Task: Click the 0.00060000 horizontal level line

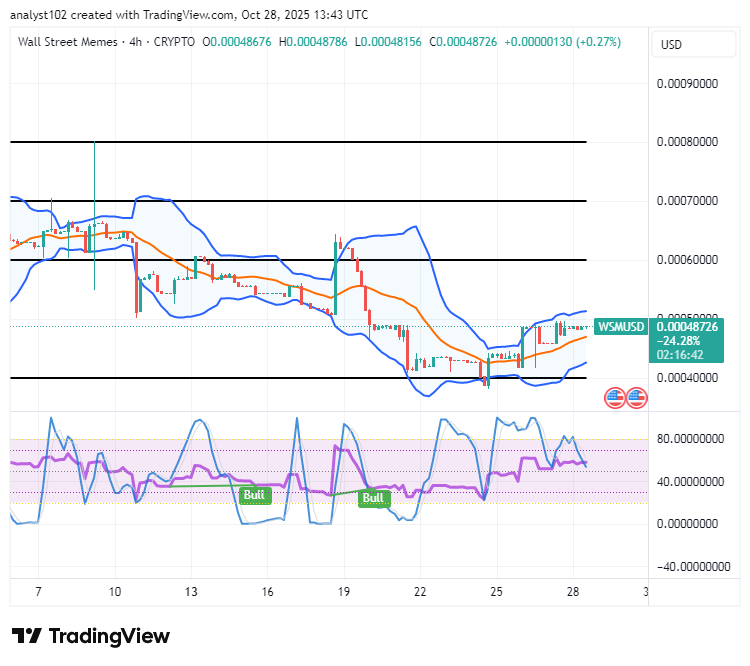Action: point(298,260)
